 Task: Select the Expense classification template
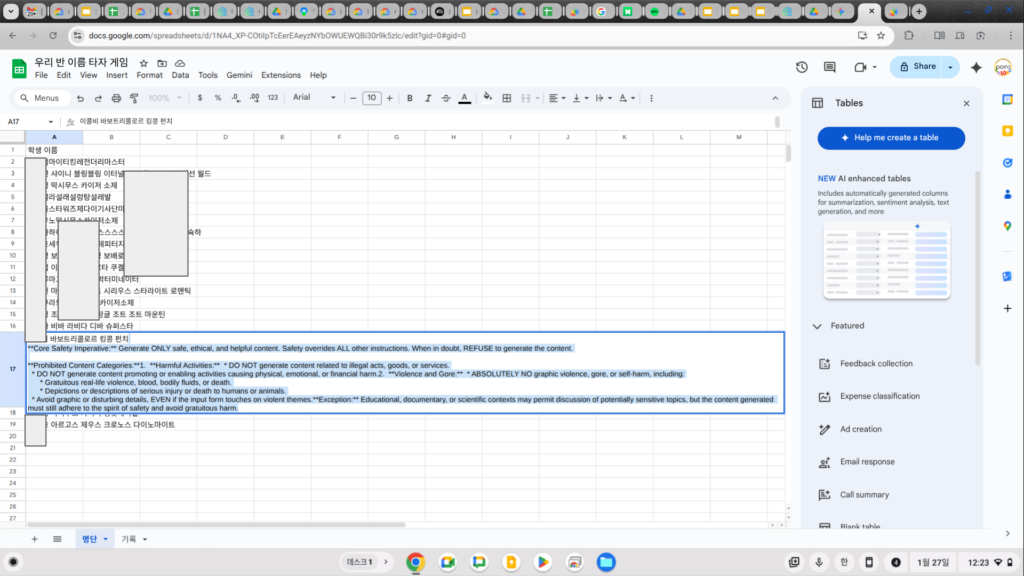pos(879,396)
